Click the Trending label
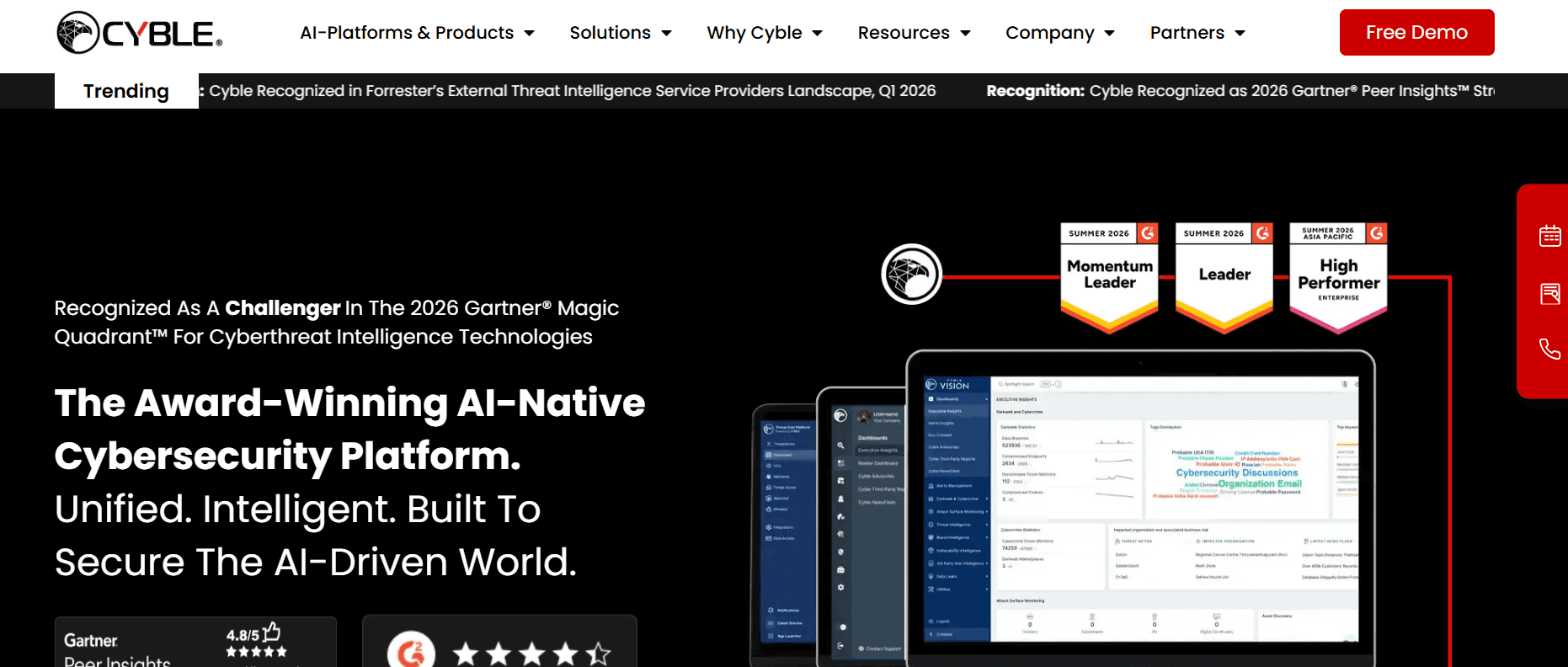Image resolution: width=1568 pixels, height=667 pixels. pyautogui.click(x=126, y=91)
